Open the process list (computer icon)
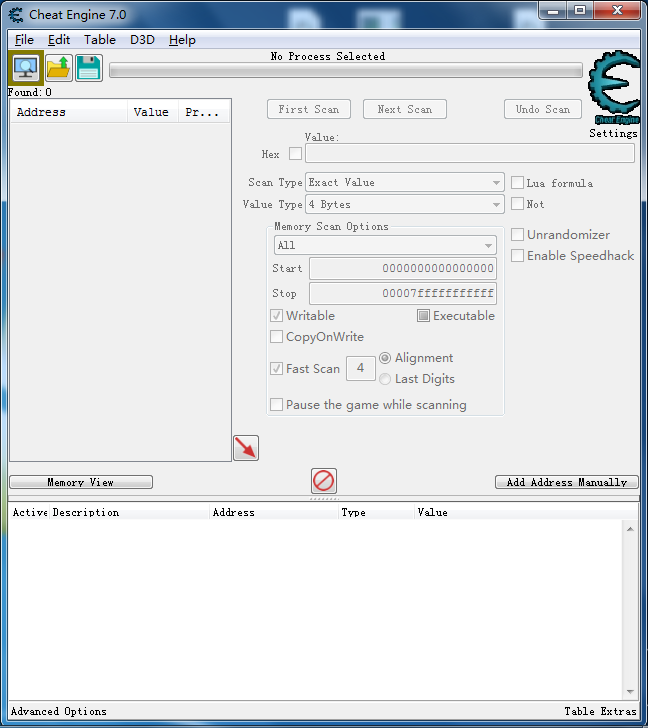The width and height of the screenshot is (648, 728). pos(26,68)
